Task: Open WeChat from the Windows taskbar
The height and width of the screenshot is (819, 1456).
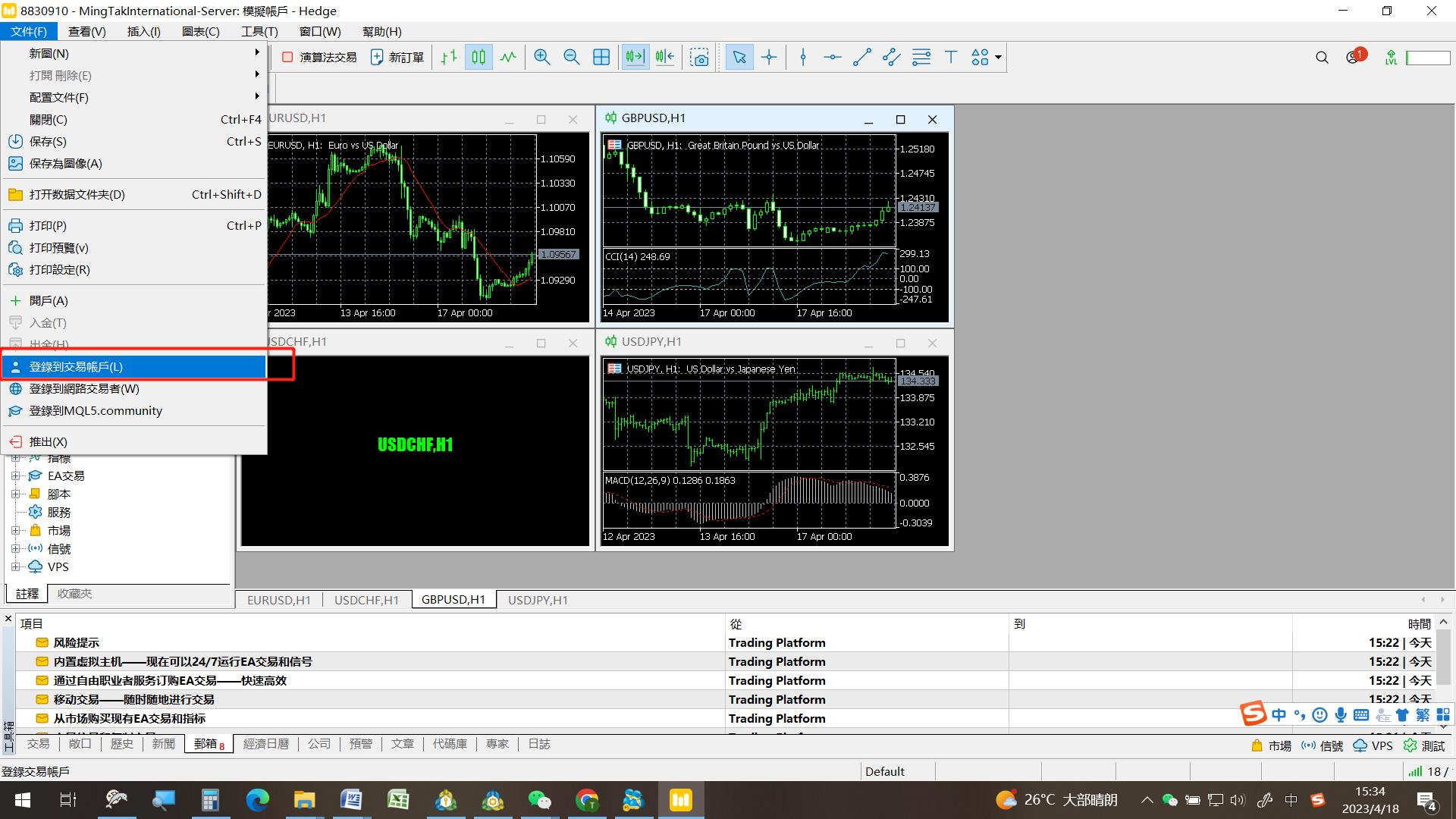Action: 539,800
